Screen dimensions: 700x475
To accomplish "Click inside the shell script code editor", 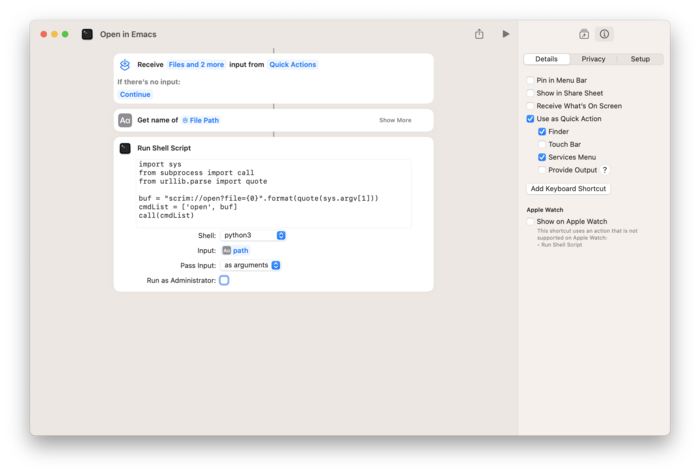I will (x=273, y=193).
